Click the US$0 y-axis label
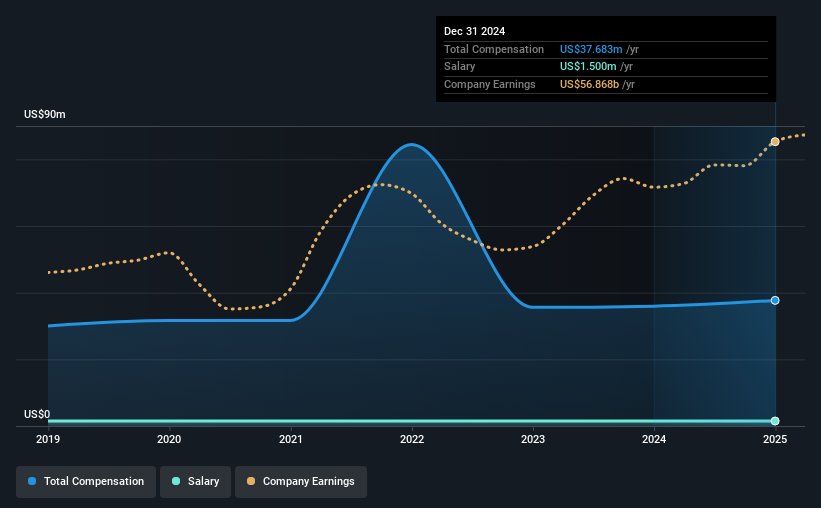This screenshot has width=821, height=508. tap(37, 414)
